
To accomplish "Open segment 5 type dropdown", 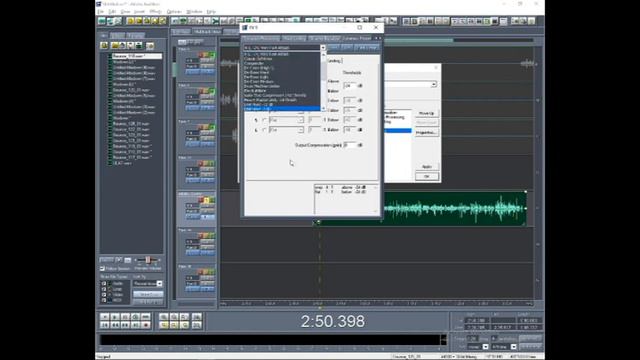I will tap(300, 120).
